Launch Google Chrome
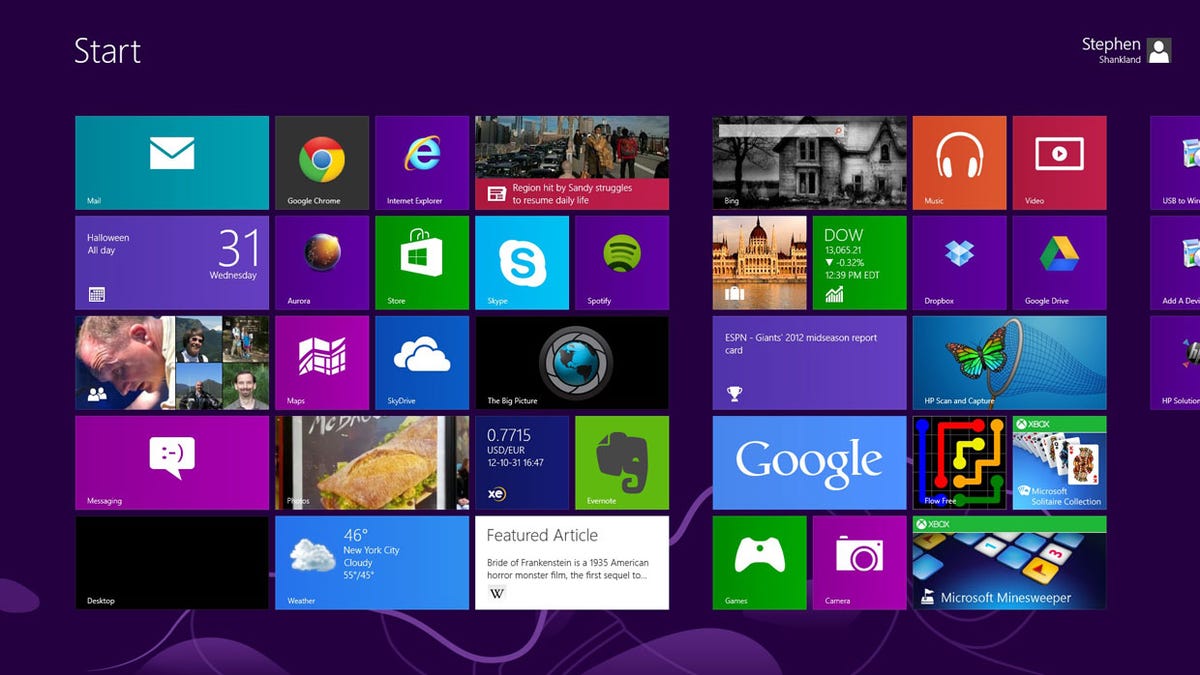Screen dimensions: 1200x675 click(321, 162)
